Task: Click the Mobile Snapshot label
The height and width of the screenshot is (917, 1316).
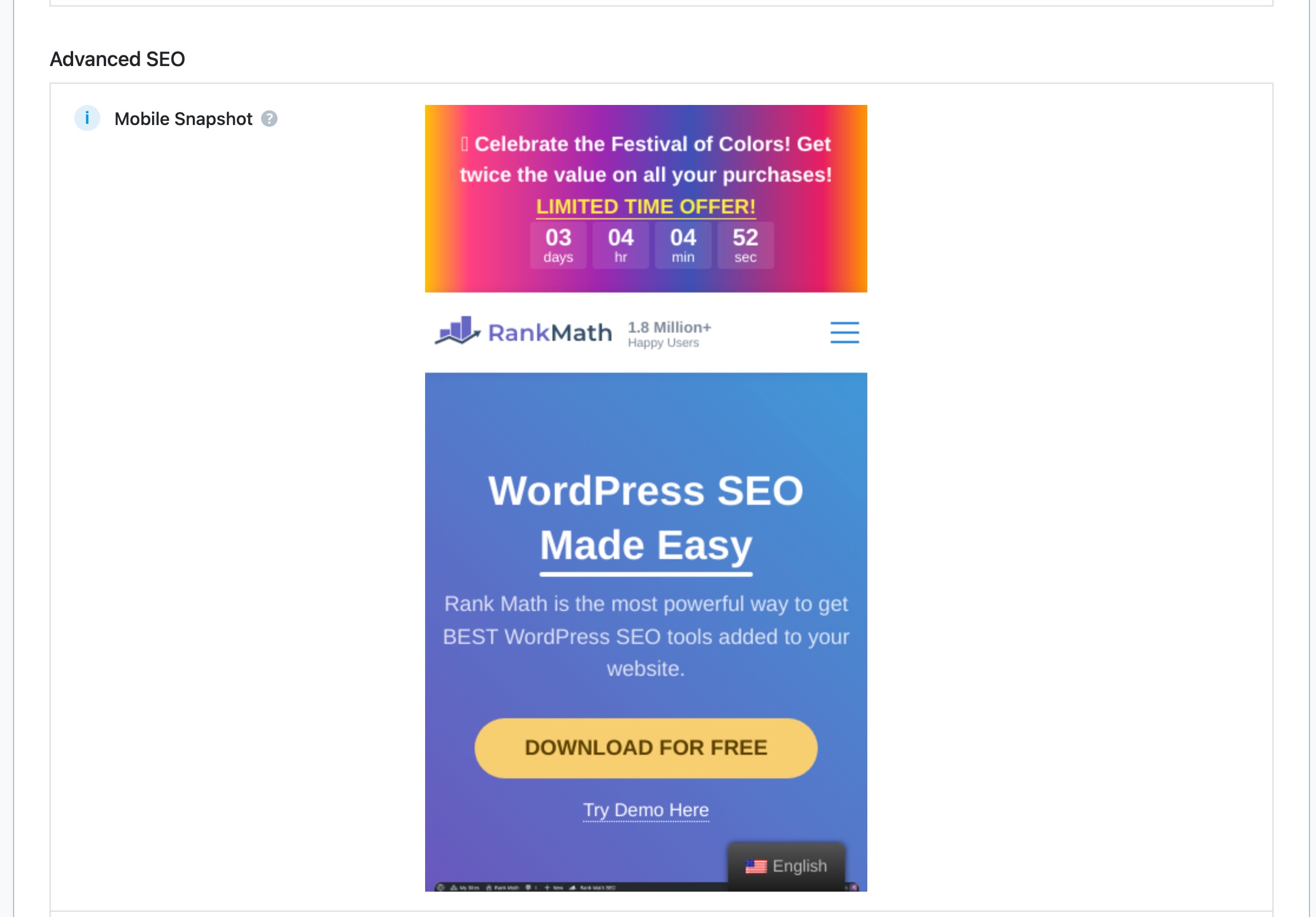Action: (x=183, y=119)
